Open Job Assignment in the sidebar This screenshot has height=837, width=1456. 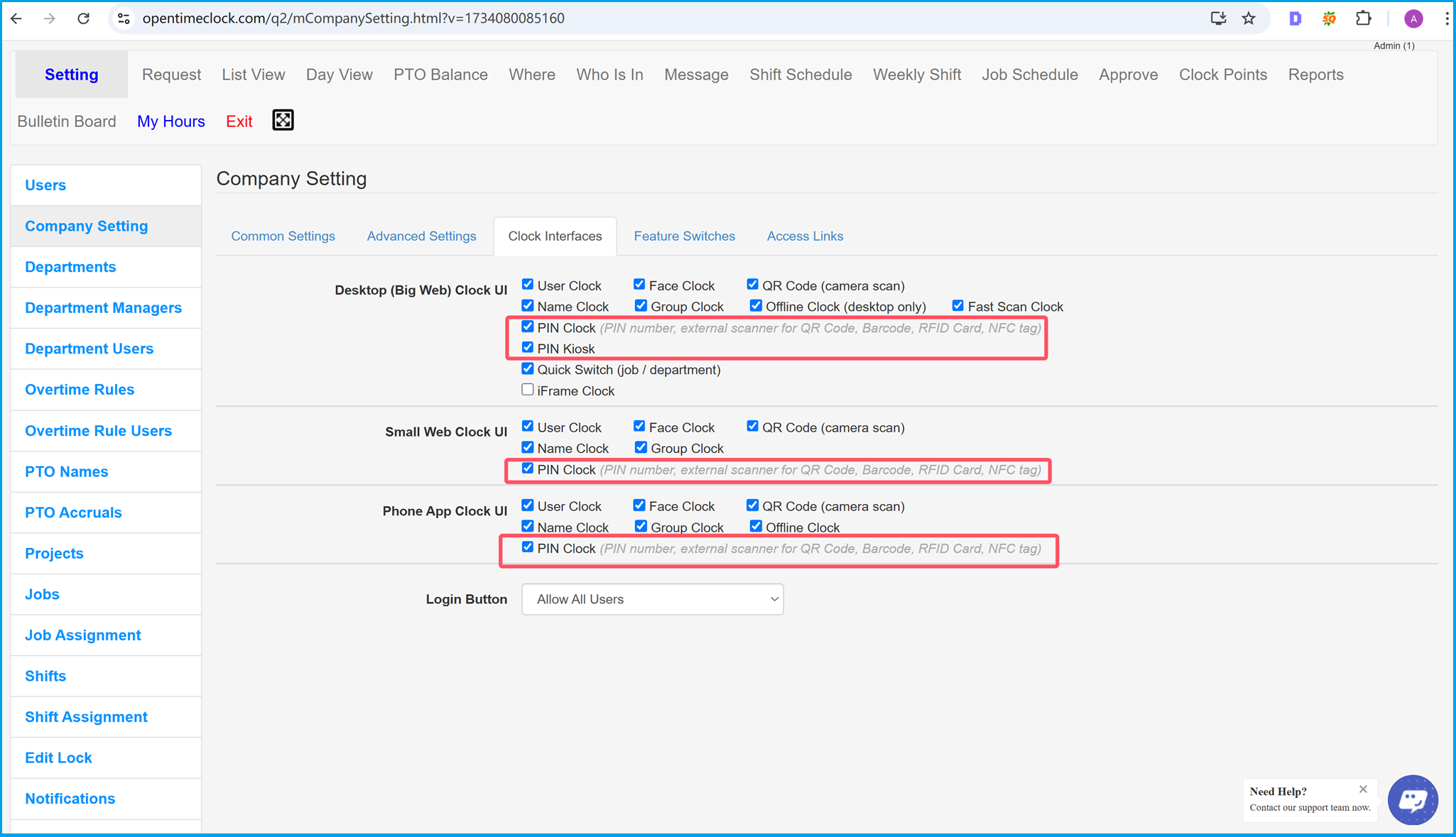[106, 635]
